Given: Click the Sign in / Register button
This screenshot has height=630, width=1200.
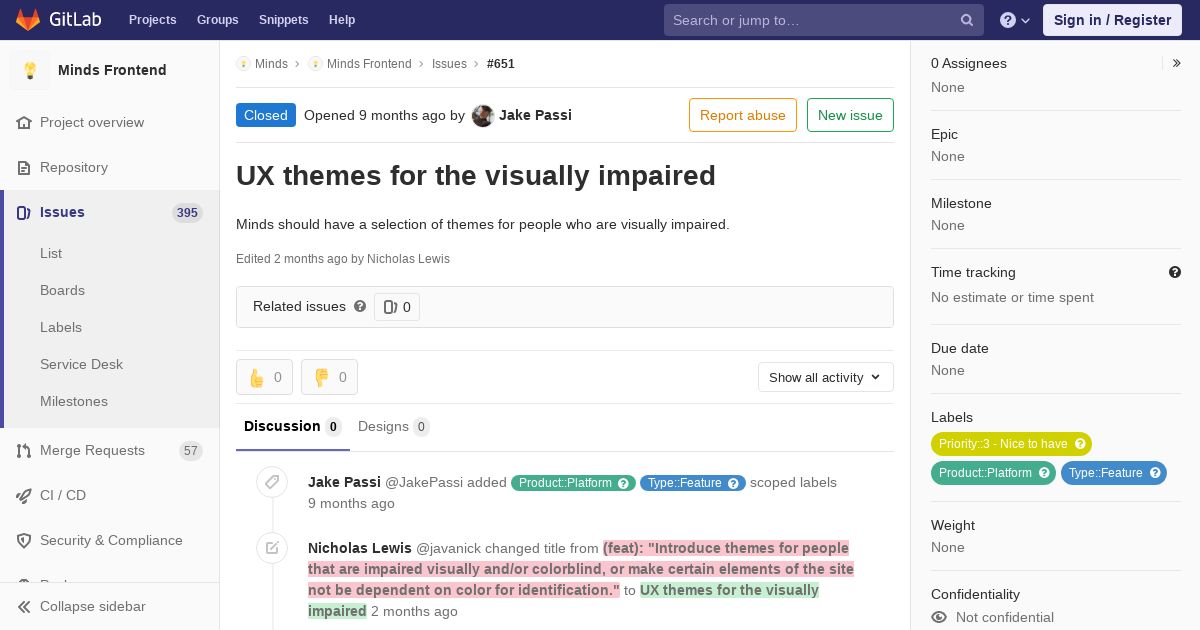Looking at the screenshot, I should tap(1112, 20).
